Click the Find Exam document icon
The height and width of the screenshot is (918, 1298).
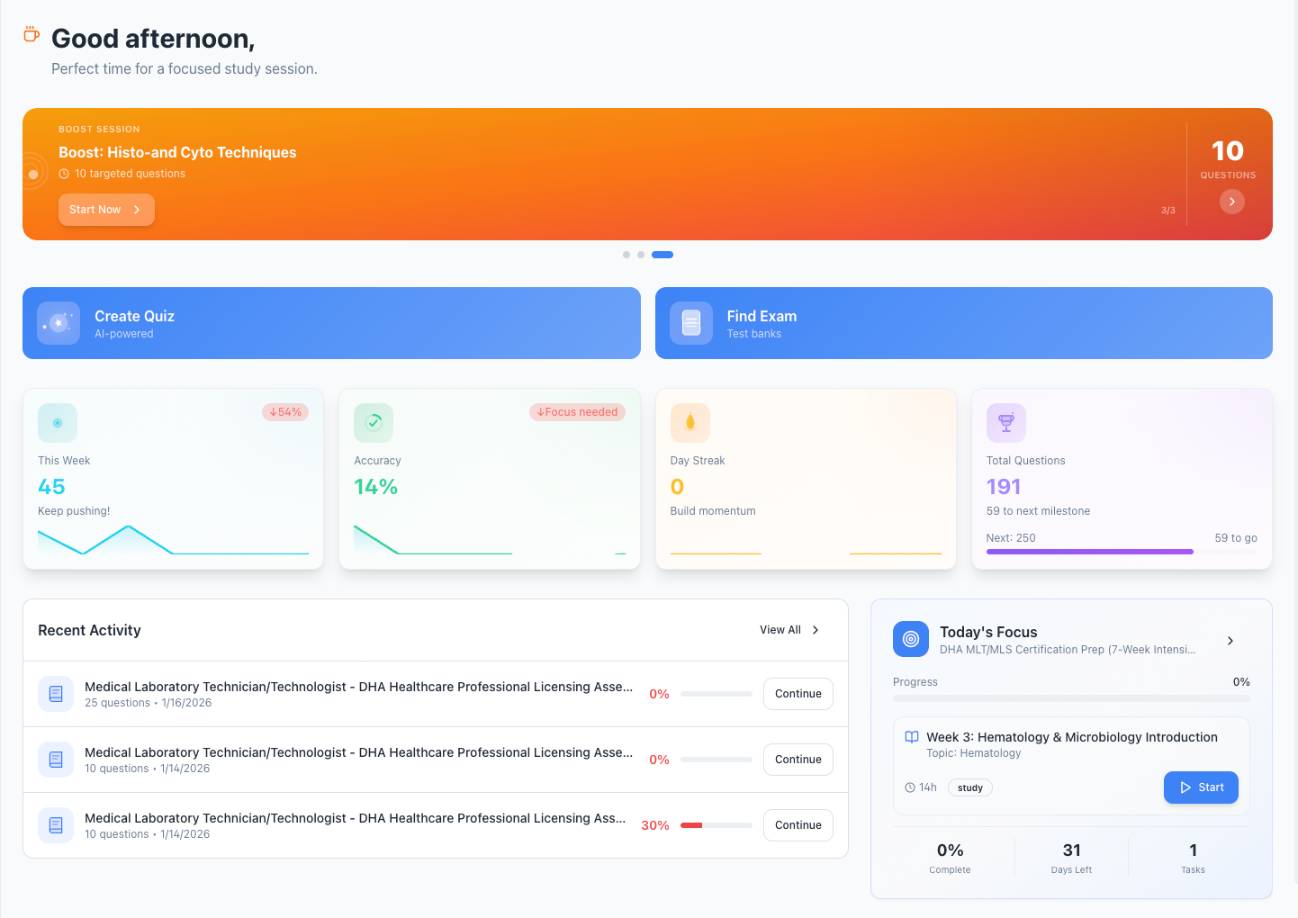pos(691,323)
